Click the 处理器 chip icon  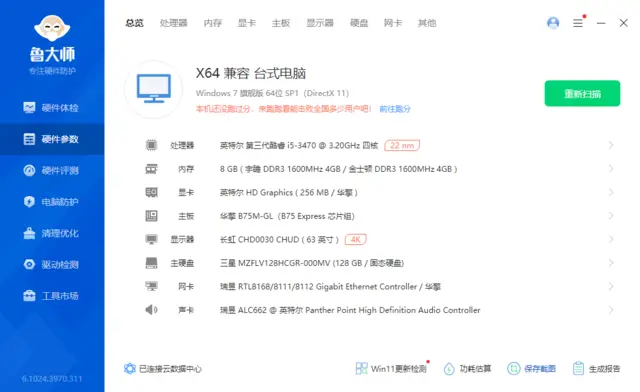click(151, 145)
